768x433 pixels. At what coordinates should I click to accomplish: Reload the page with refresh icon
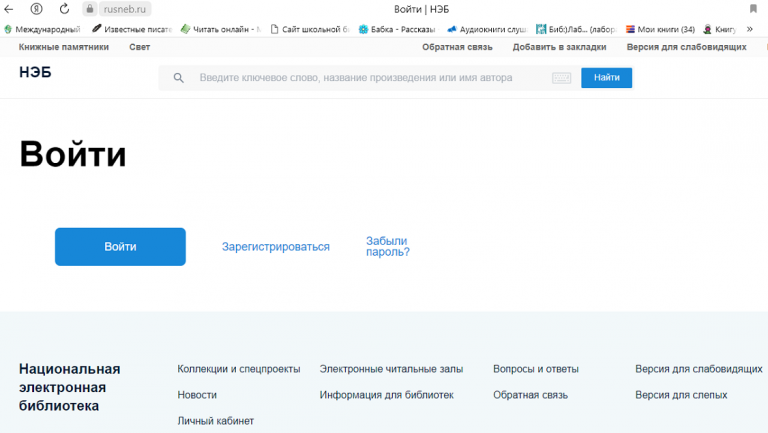[65, 9]
